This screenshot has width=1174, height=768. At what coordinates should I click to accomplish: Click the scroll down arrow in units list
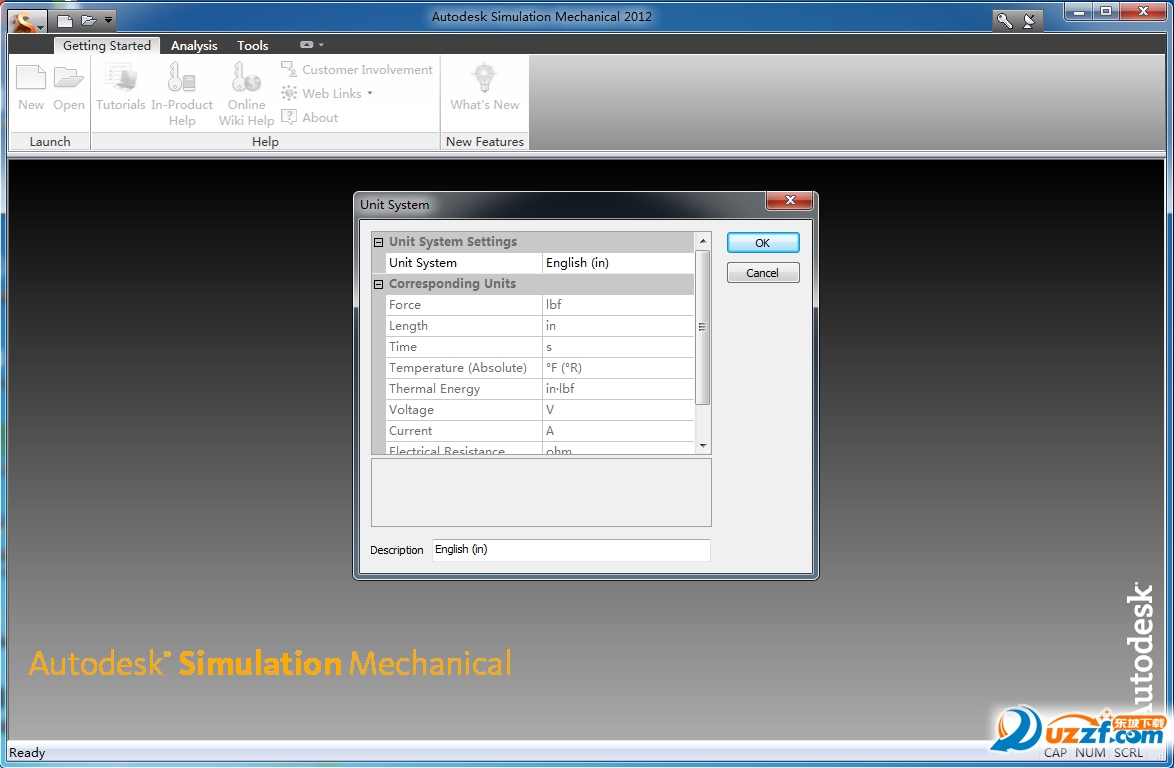[x=702, y=446]
